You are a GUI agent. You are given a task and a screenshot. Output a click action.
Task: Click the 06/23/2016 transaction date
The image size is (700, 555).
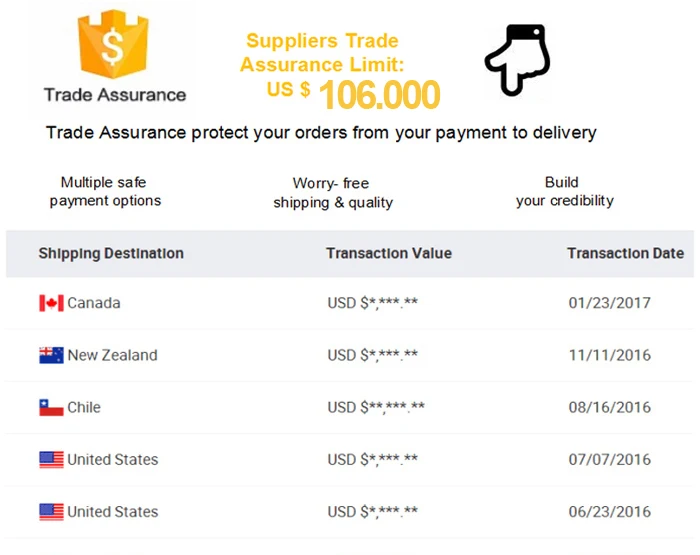[609, 512]
